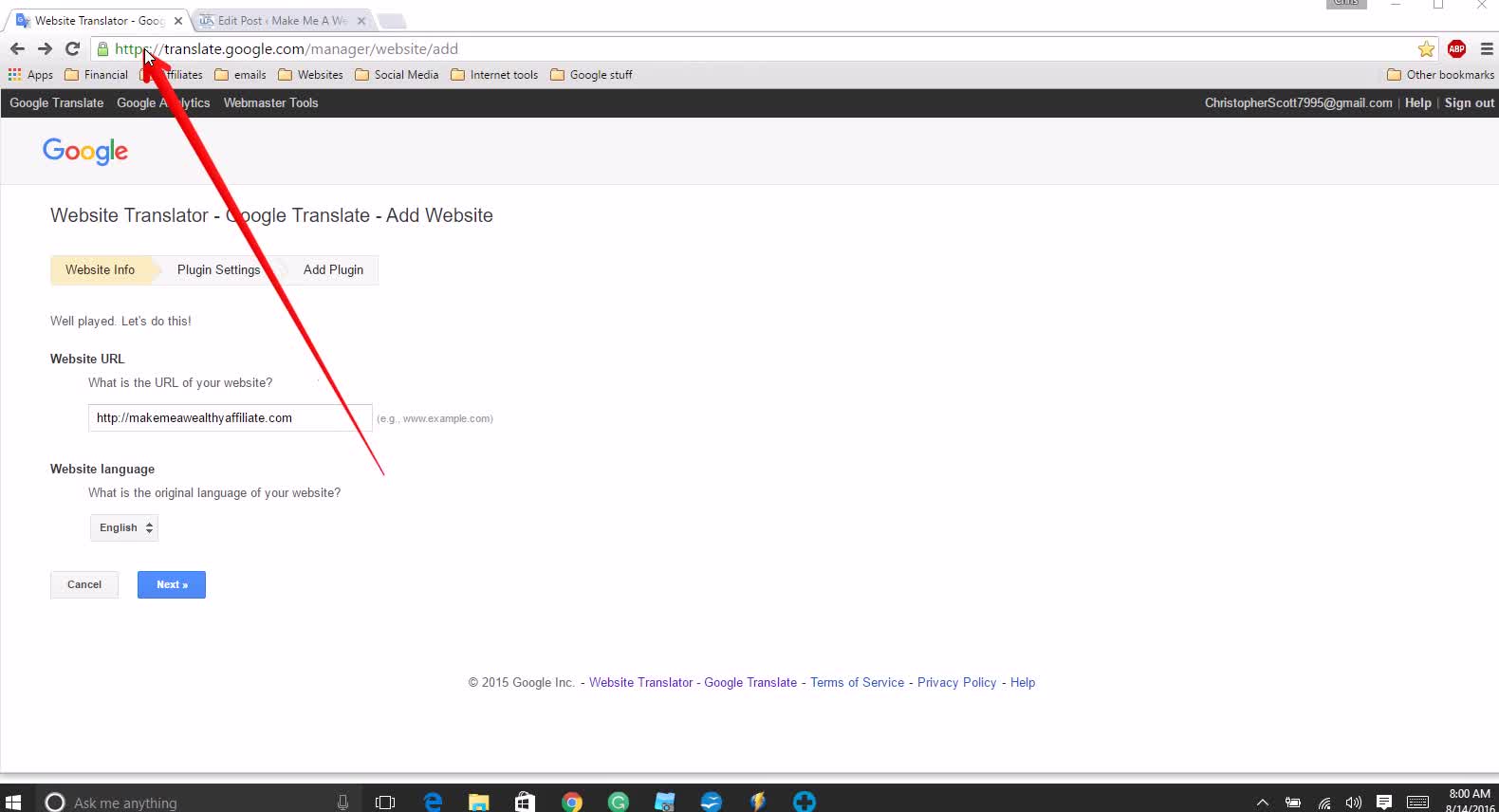This screenshot has height=812, width=1499.
Task: Open the Adblock Plus extension icon
Action: coord(1456,48)
